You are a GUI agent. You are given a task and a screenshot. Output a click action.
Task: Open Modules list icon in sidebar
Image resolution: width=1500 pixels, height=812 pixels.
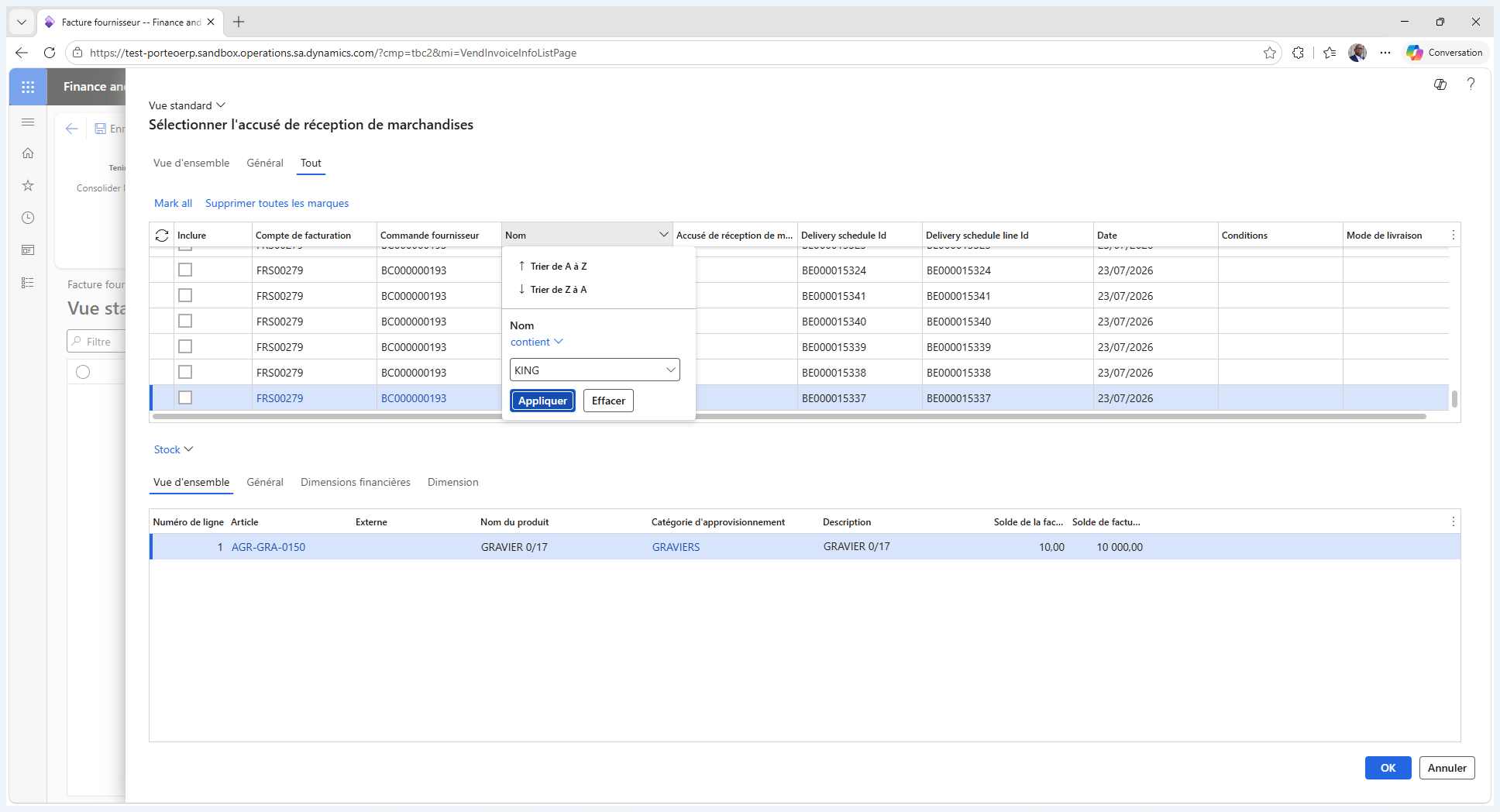pyautogui.click(x=28, y=283)
